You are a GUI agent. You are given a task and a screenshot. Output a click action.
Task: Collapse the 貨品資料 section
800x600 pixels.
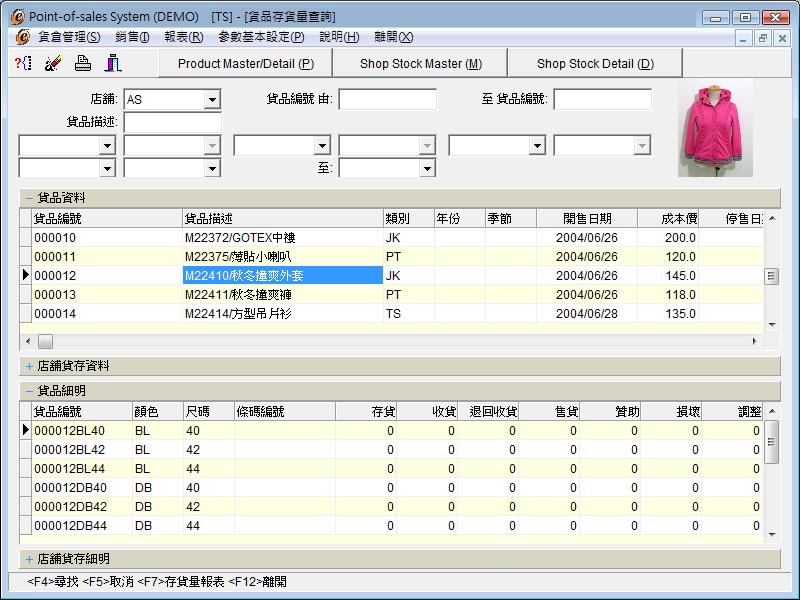pyautogui.click(x=29, y=198)
